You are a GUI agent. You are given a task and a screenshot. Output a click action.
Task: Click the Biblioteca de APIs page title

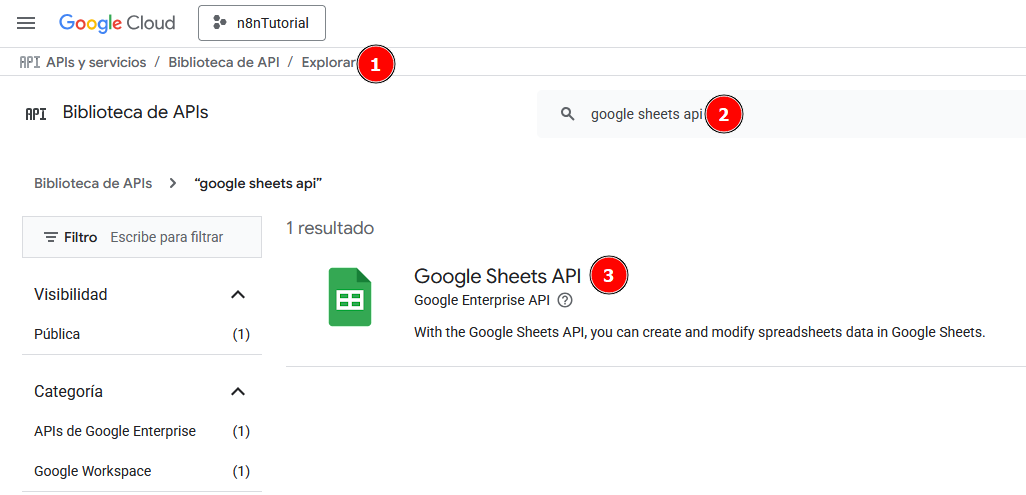click(135, 113)
